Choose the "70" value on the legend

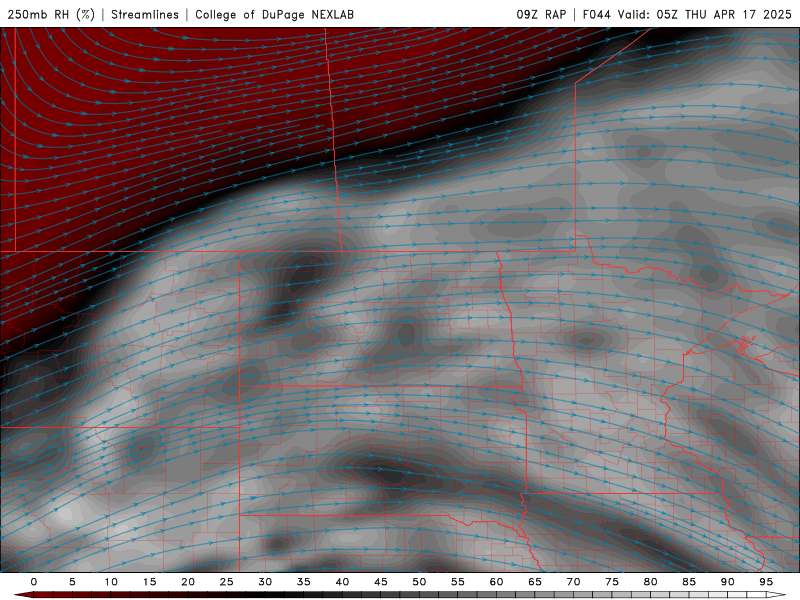click(x=573, y=582)
